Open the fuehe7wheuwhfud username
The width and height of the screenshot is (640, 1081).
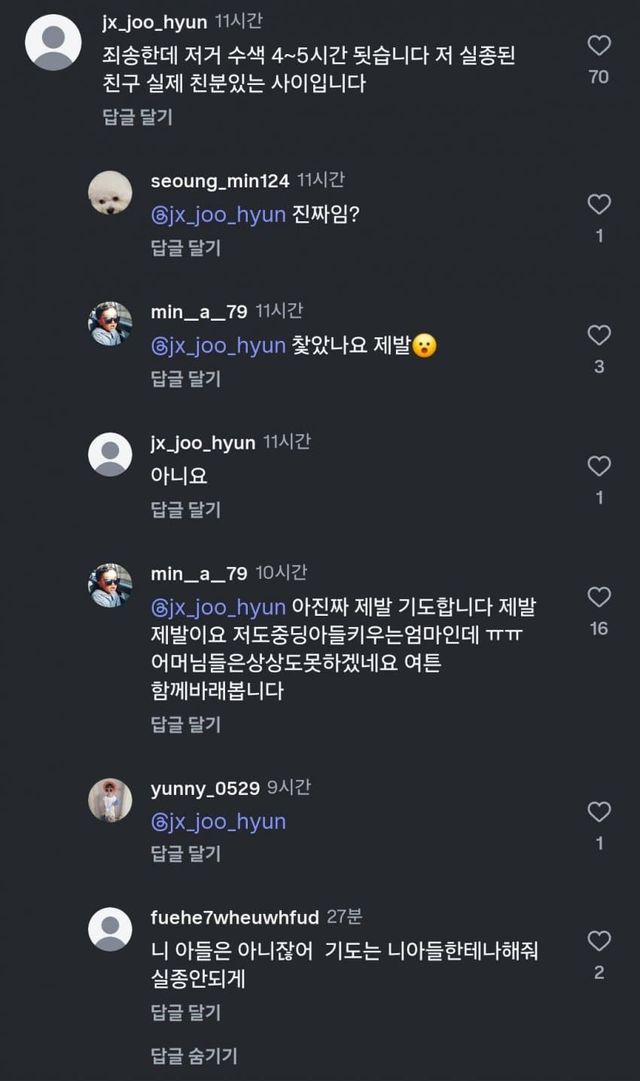click(235, 917)
